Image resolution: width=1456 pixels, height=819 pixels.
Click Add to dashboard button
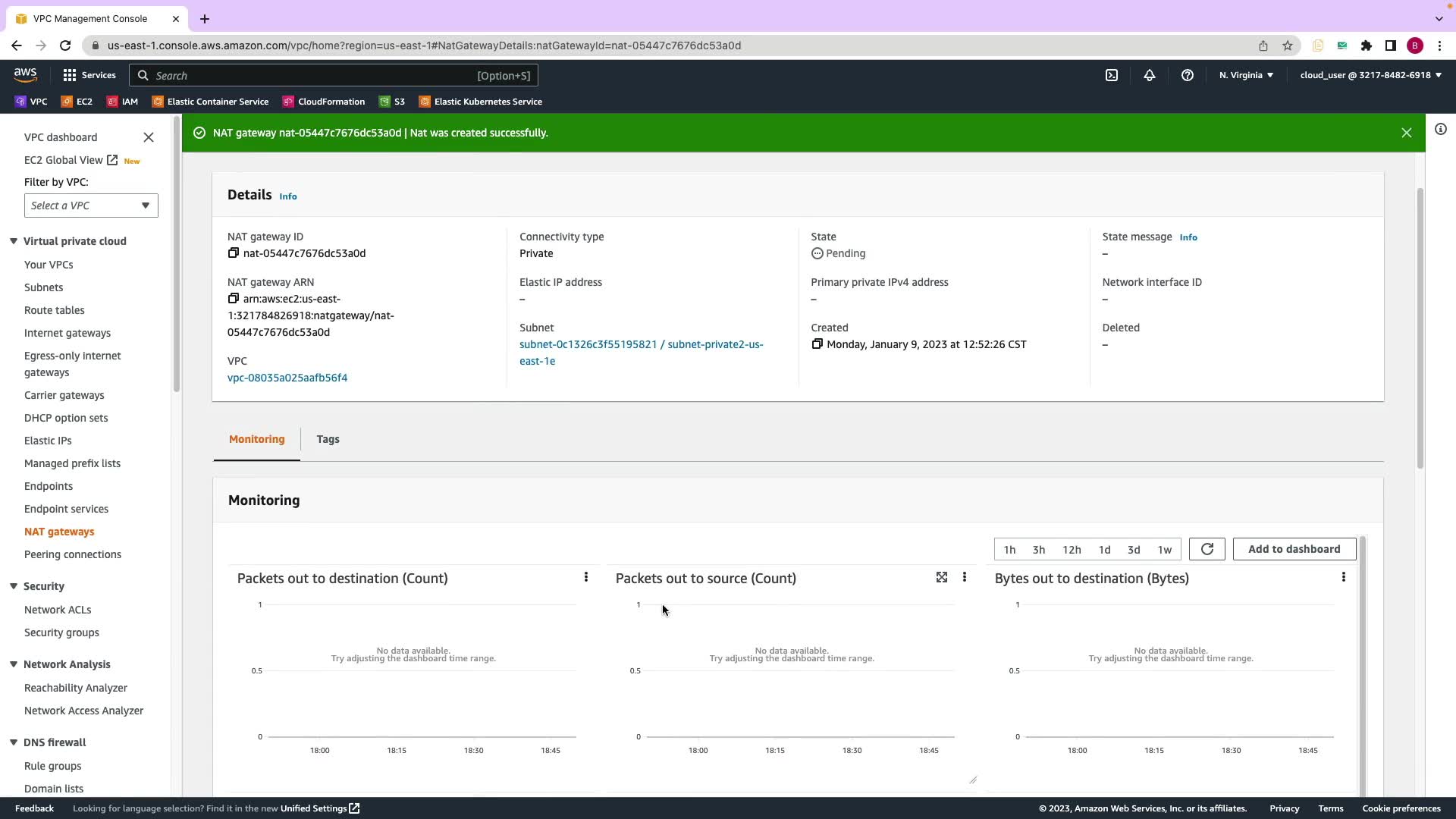tap(1294, 549)
